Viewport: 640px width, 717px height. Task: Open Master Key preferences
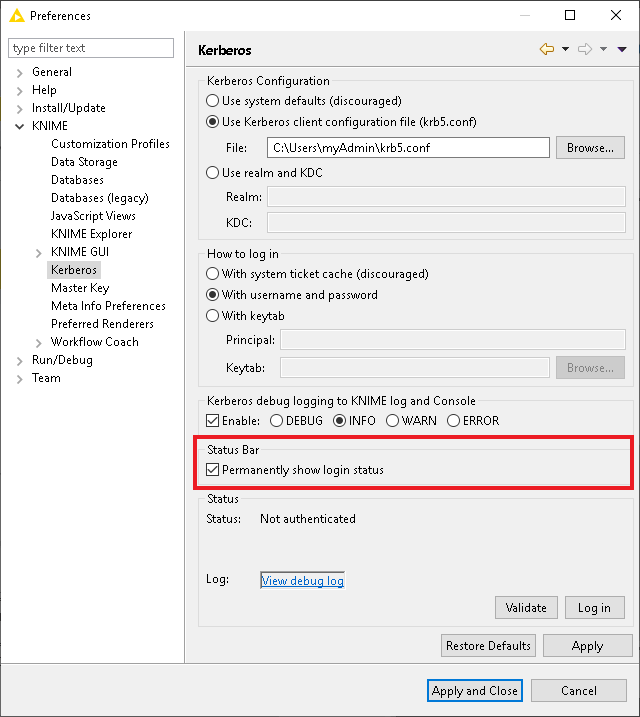click(80, 288)
